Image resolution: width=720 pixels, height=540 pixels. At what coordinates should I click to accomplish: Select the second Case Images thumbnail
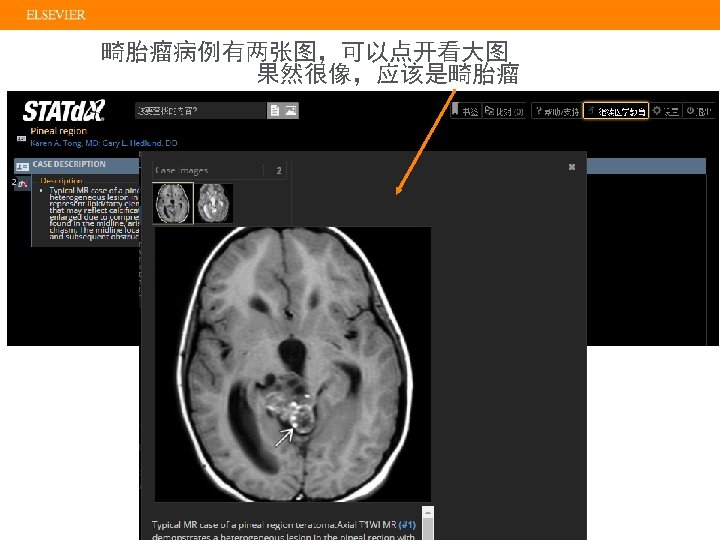coord(214,203)
